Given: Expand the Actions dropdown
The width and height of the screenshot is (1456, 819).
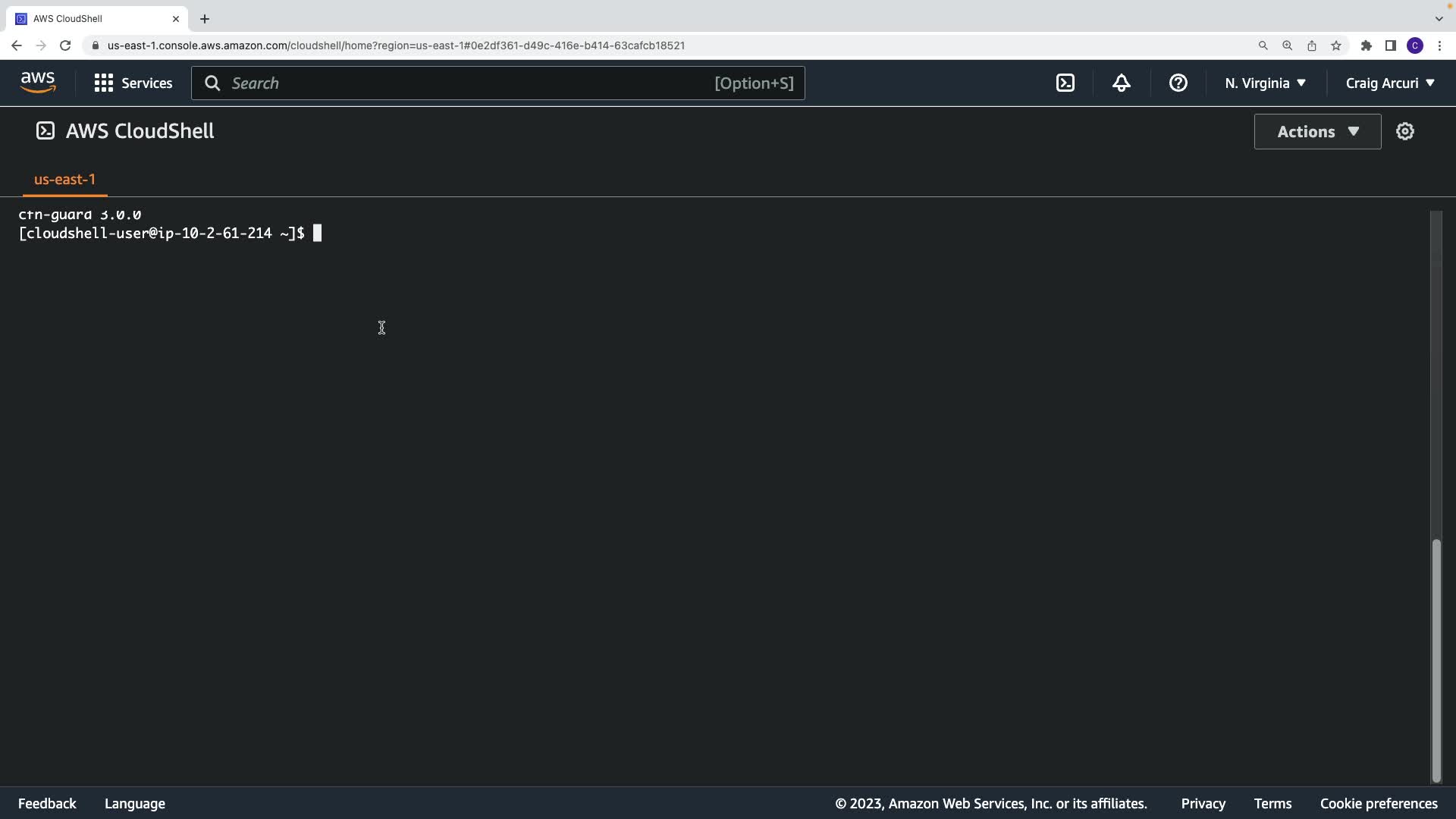Looking at the screenshot, I should tap(1317, 132).
